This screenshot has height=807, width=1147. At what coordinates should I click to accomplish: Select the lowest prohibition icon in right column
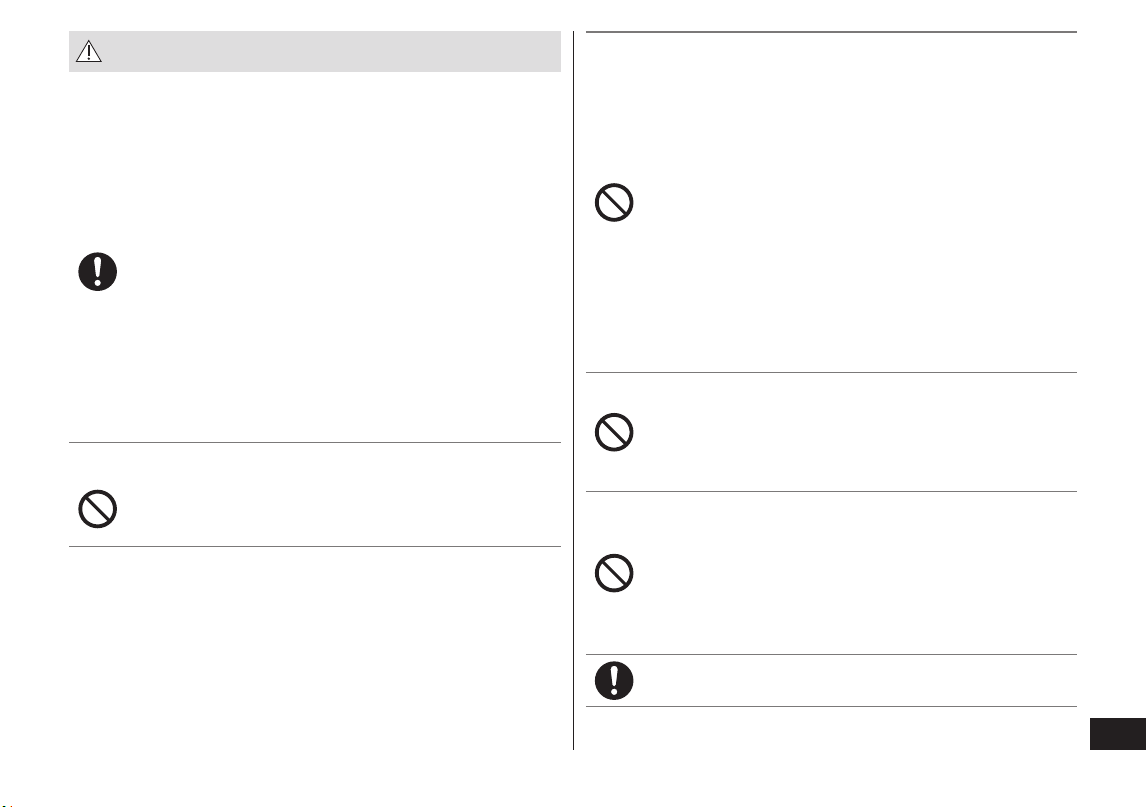[x=614, y=573]
